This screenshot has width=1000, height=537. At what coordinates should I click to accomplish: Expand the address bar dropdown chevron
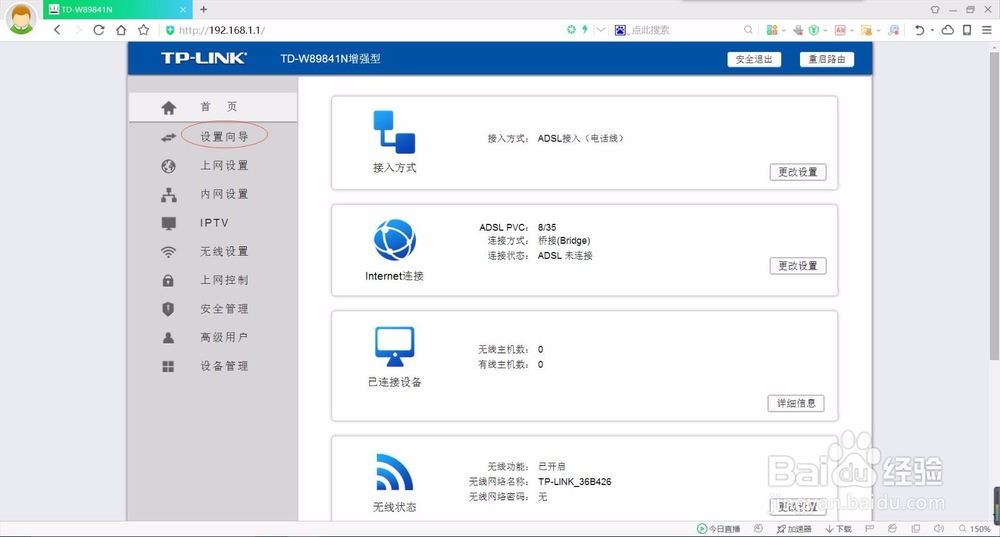pyautogui.click(x=601, y=30)
